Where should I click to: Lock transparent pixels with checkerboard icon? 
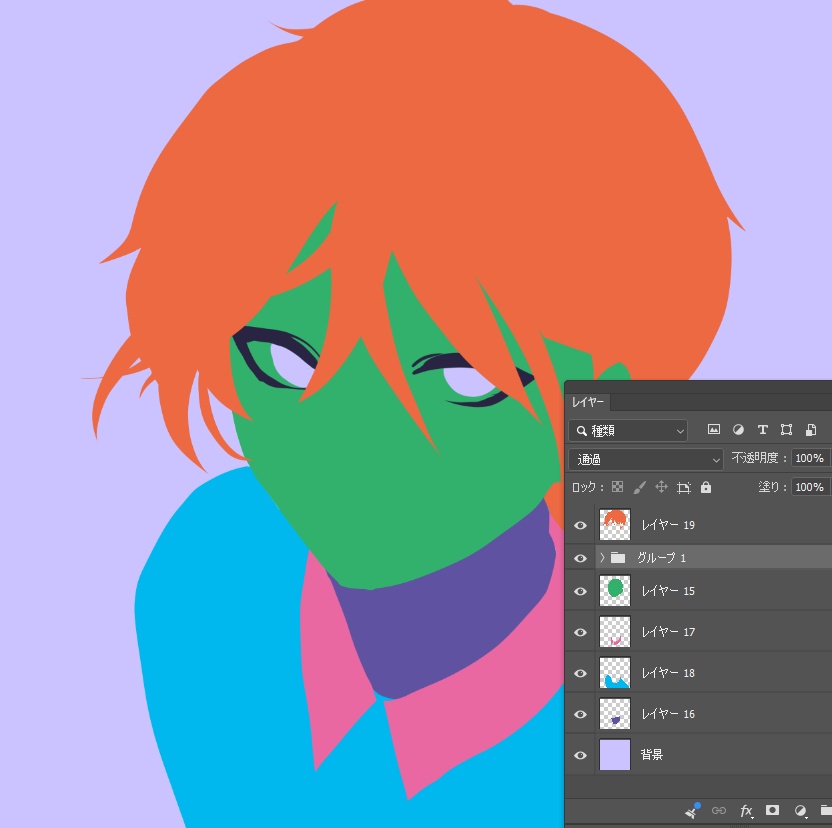(x=617, y=487)
